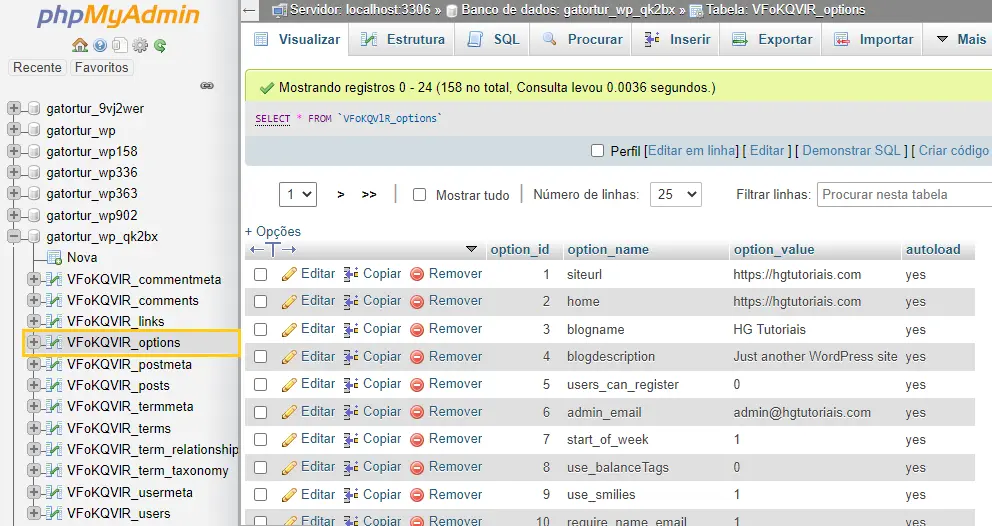Open the VFoKQVIR_options table in sidebar
This screenshot has width=992, height=526.
(123, 342)
